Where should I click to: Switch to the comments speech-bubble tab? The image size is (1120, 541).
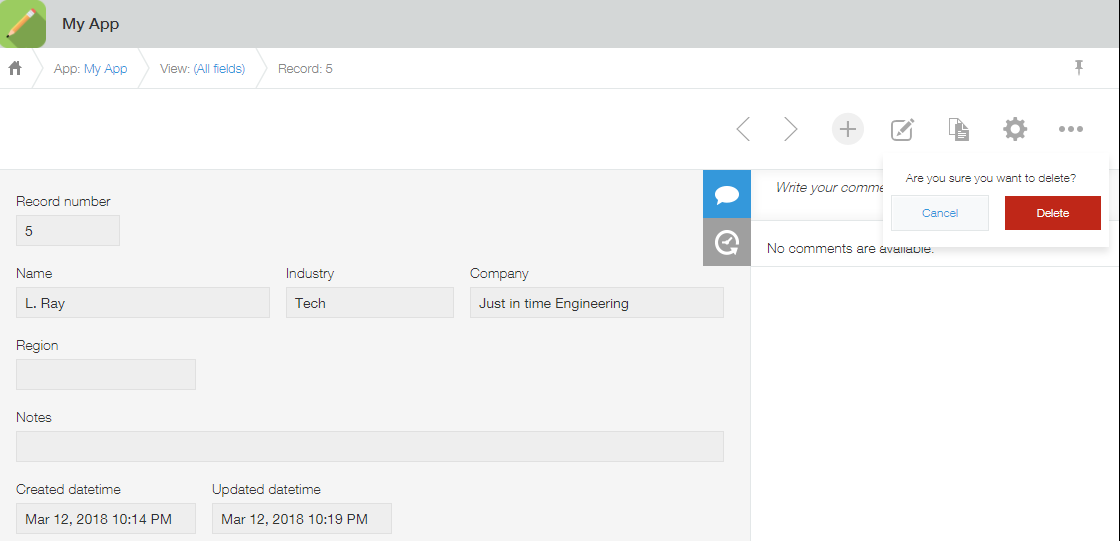tap(727, 194)
